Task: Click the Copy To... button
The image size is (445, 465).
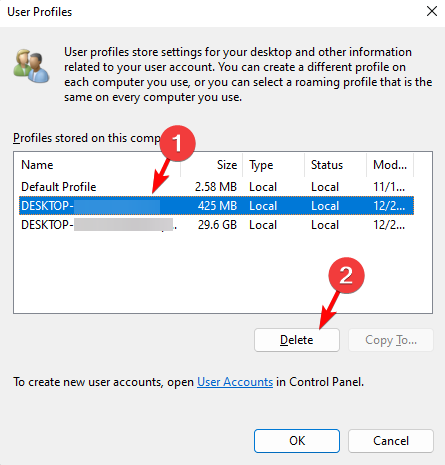Action: (391, 340)
